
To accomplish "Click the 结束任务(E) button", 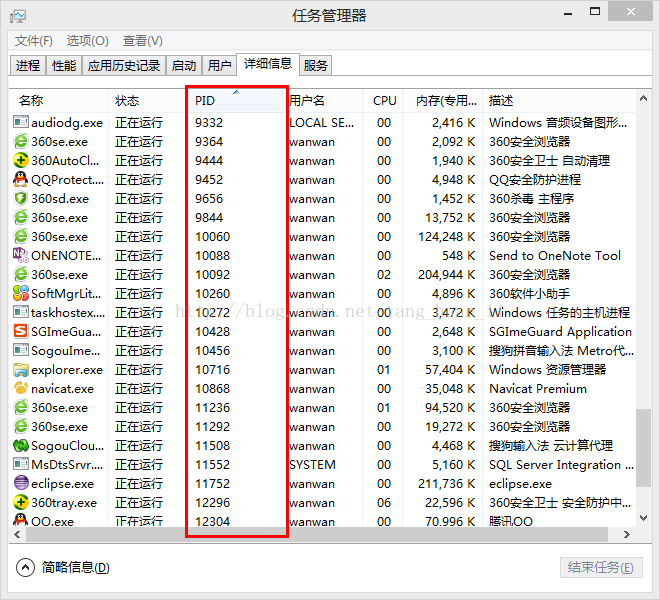I will [x=601, y=567].
